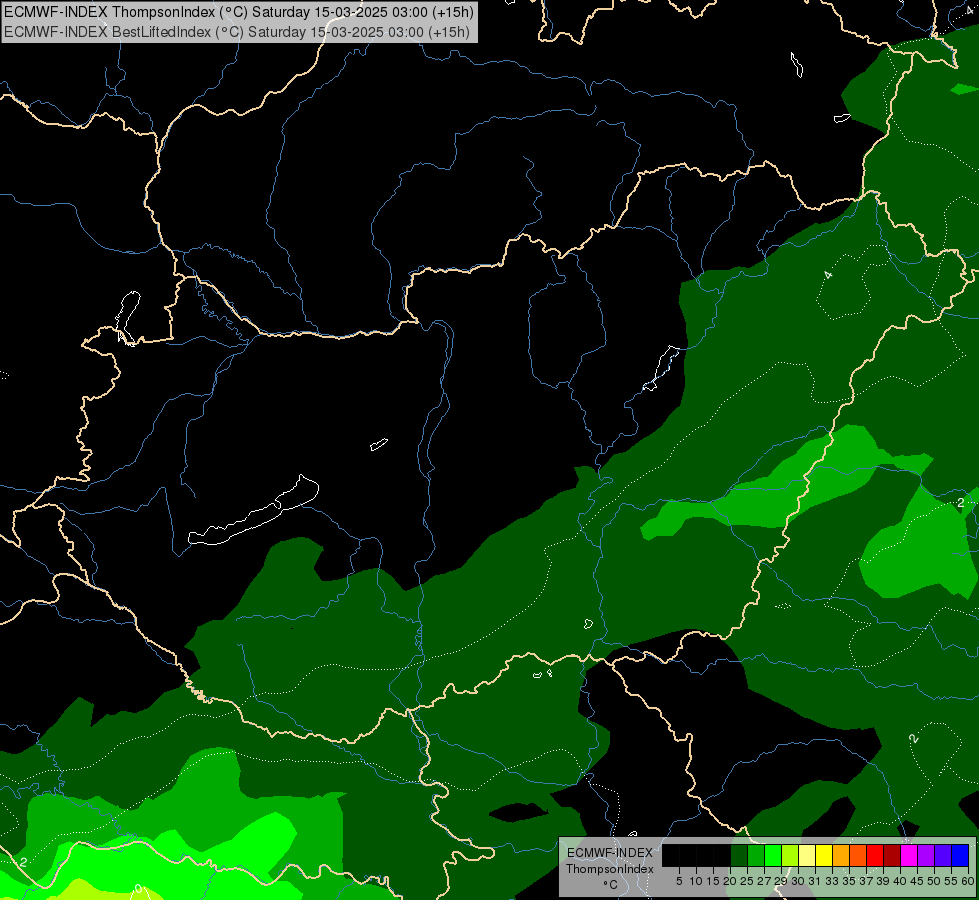Select the bright green 27–29 legend swatch

click(x=772, y=855)
